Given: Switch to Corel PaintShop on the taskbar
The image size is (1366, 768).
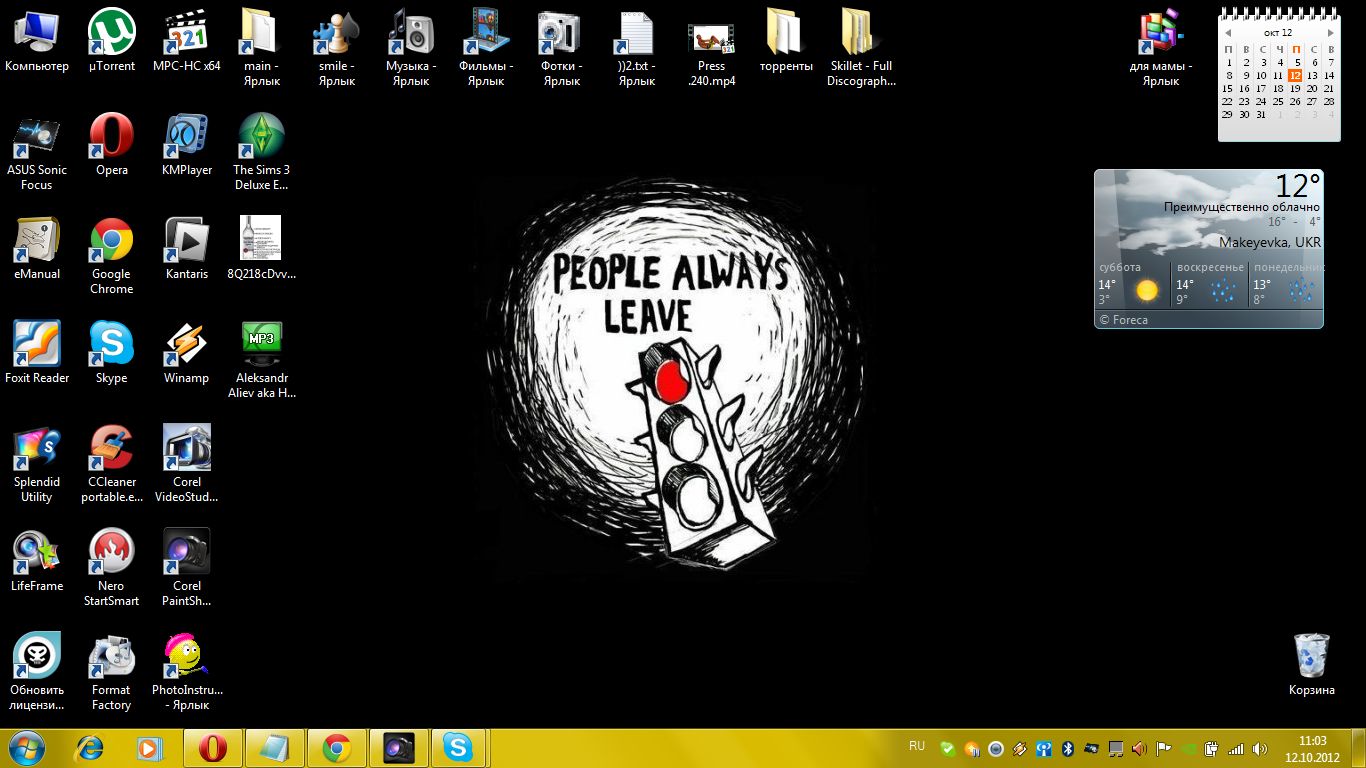Looking at the screenshot, I should tap(398, 748).
